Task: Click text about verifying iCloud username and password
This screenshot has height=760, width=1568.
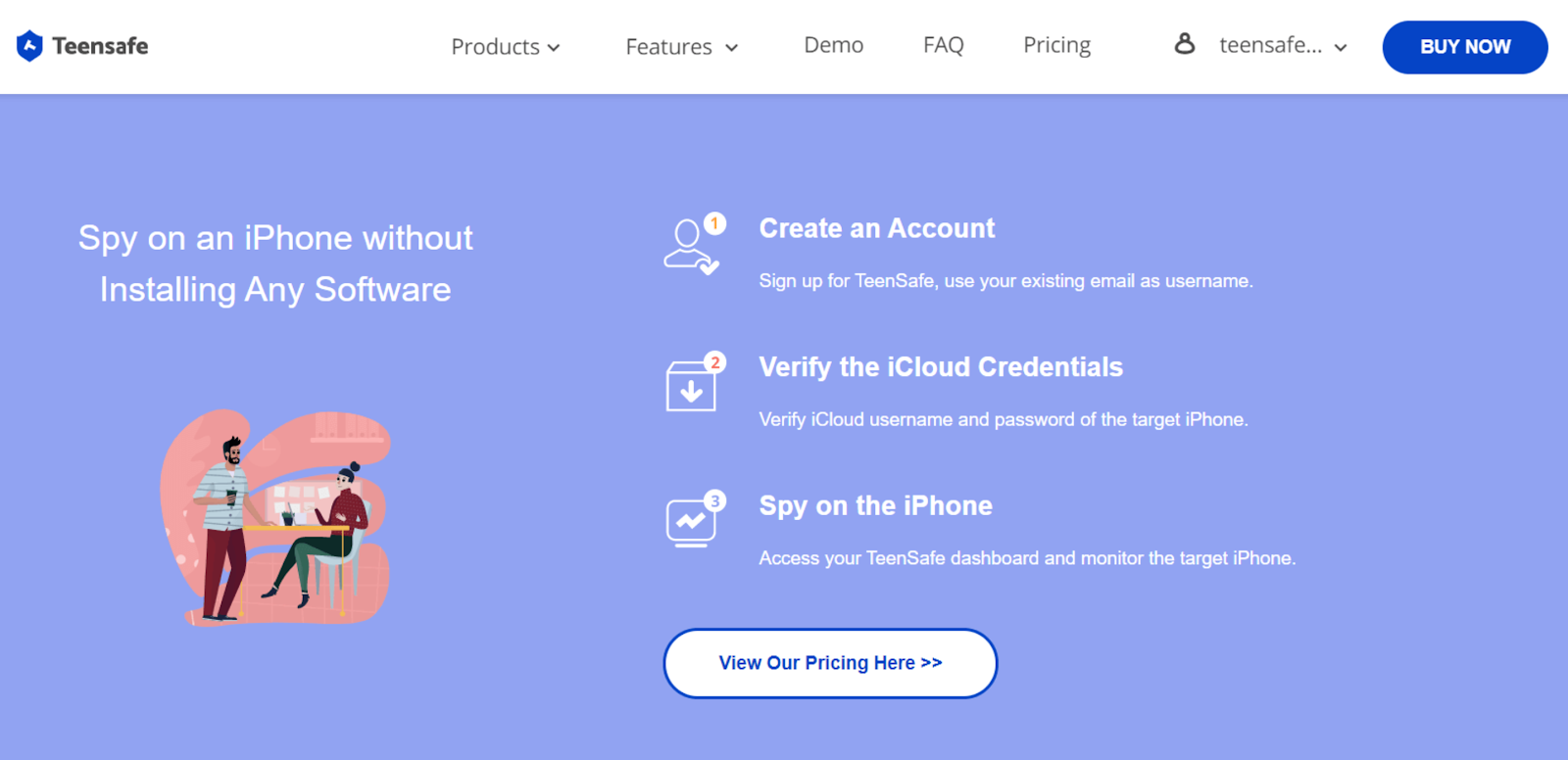Action: pyautogui.click(x=1004, y=420)
